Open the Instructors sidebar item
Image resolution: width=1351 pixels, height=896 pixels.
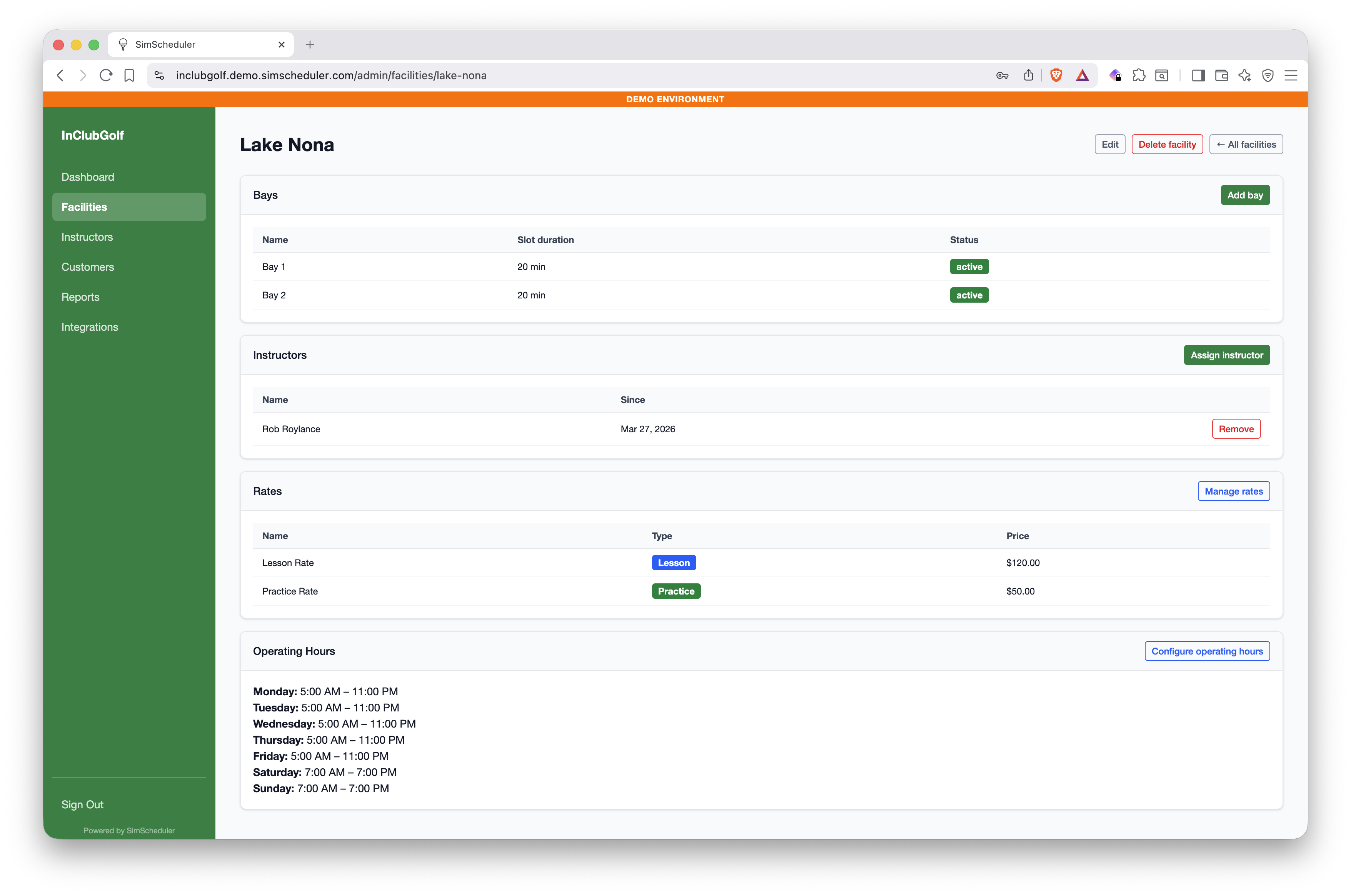(87, 237)
